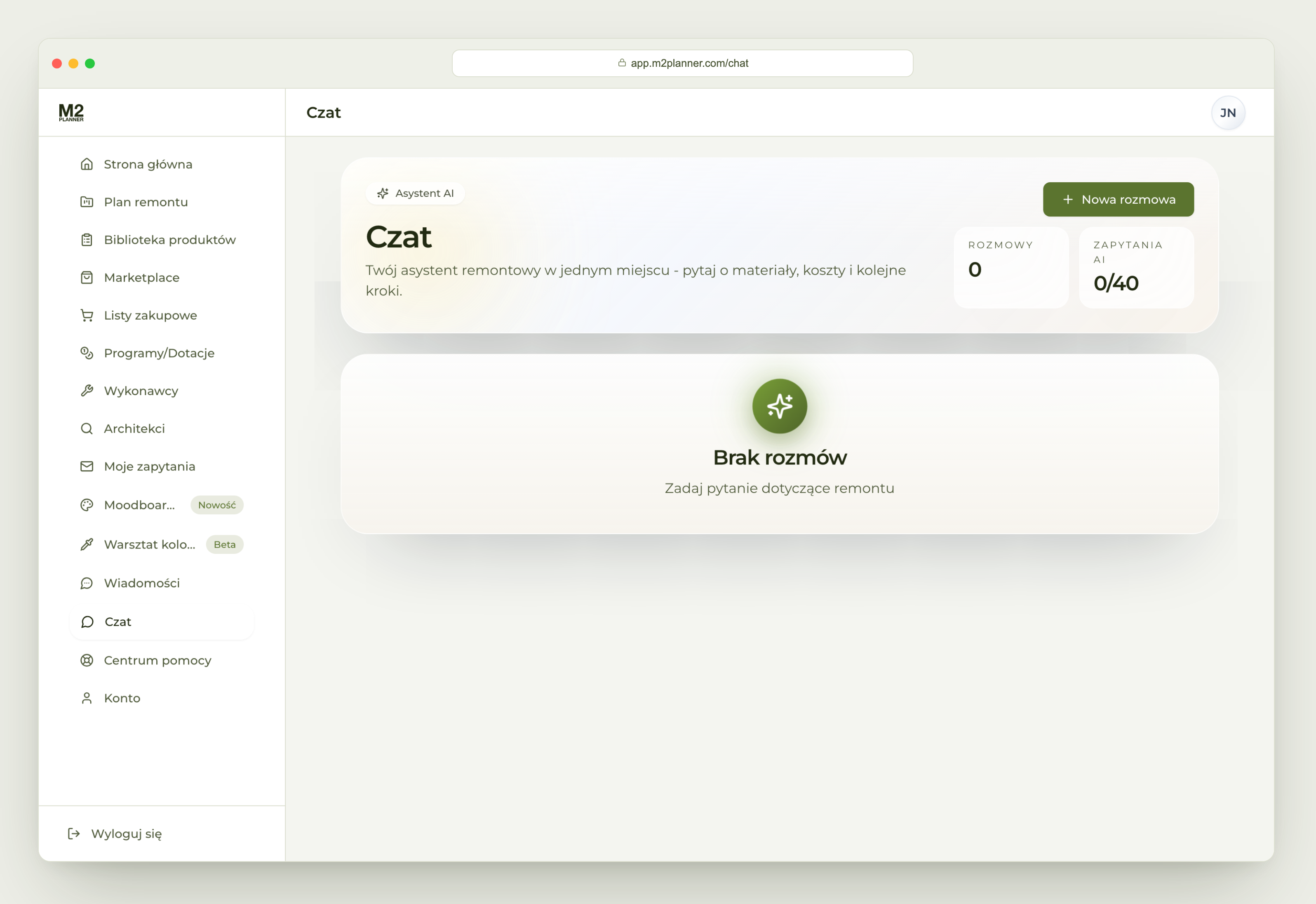Screen dimensions: 1316x904
Task: Select the Marketplace bag icon
Action: tap(87, 278)
